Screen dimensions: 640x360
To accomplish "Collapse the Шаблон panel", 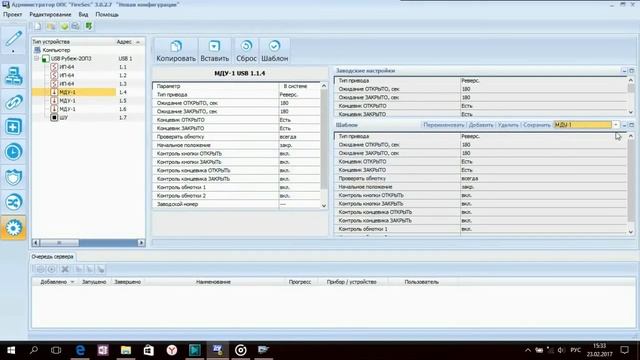I will [x=624, y=125].
